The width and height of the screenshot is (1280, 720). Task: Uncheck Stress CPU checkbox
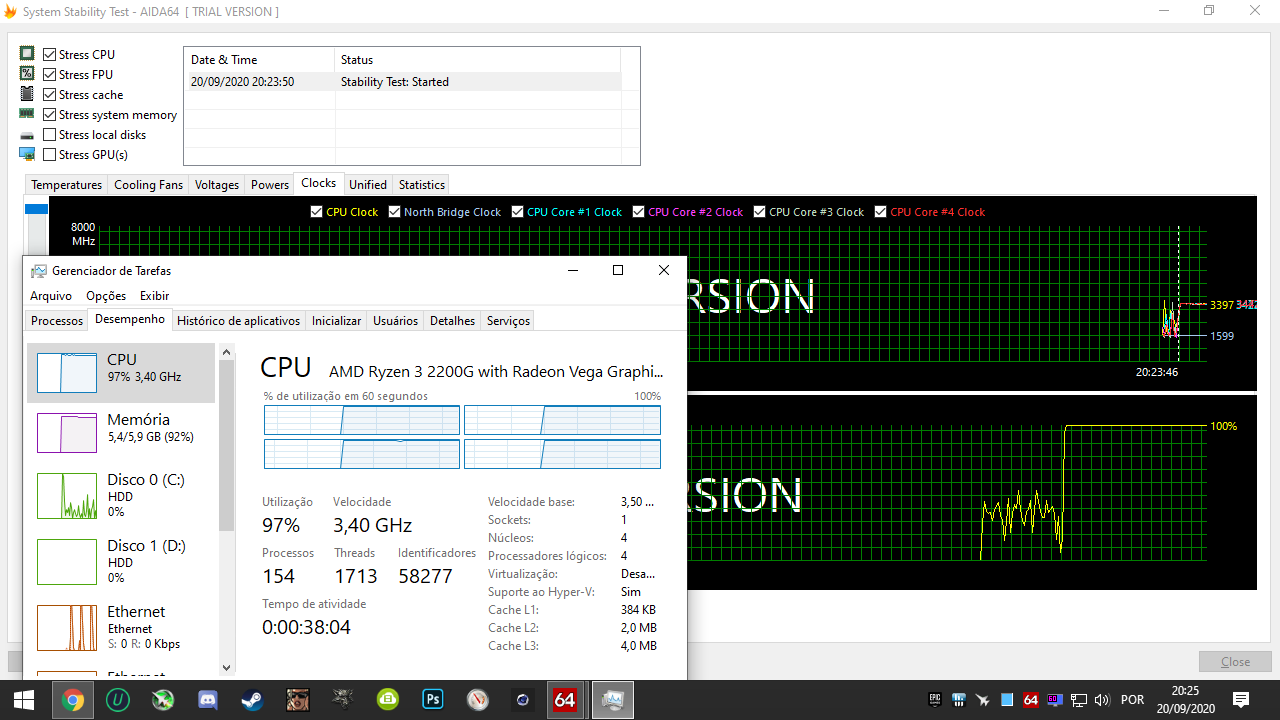click(50, 55)
